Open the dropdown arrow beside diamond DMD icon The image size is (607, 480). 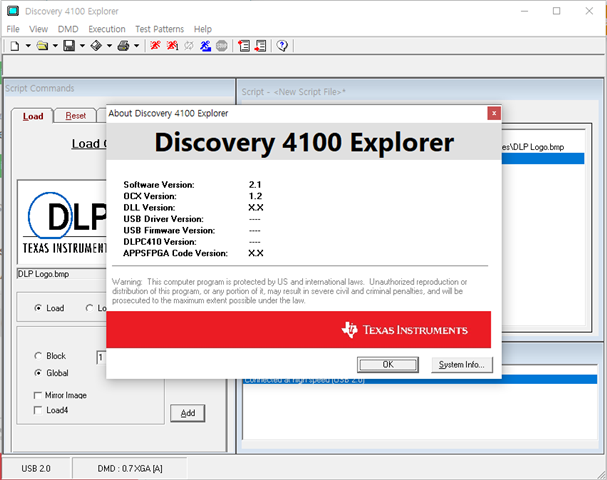(x=110, y=46)
